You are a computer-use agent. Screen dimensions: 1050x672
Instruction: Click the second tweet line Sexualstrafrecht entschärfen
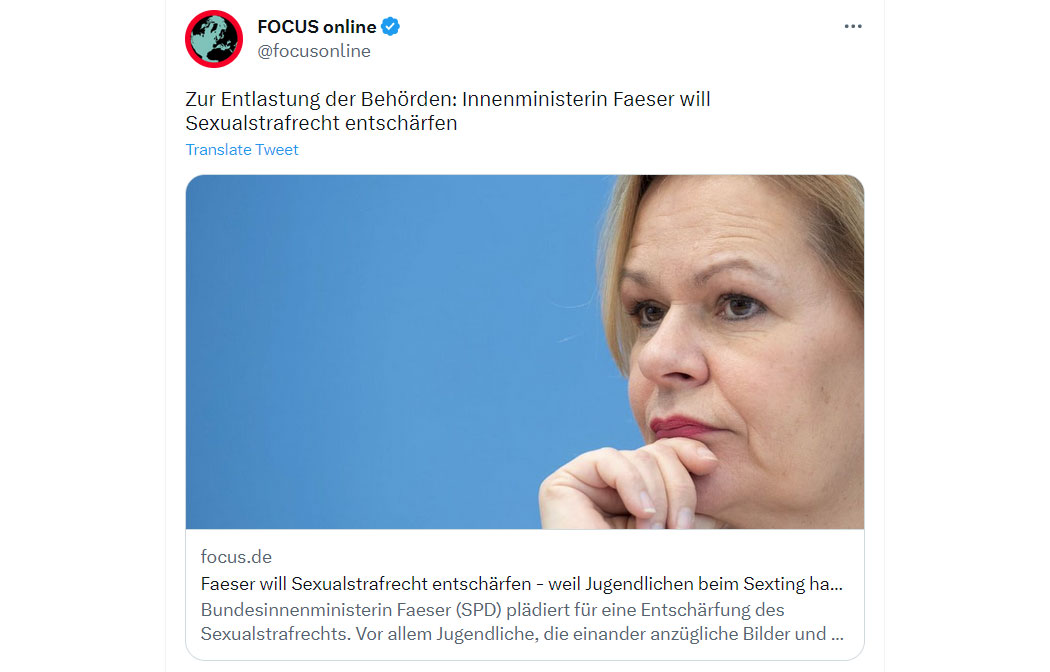point(321,123)
